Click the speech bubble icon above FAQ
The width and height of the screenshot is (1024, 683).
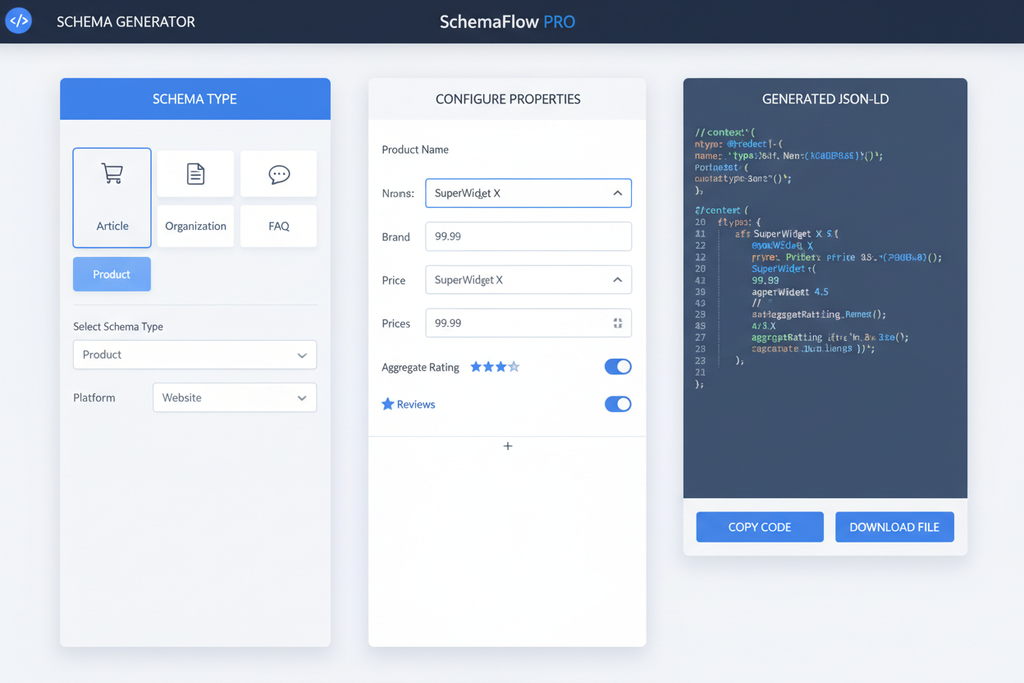tap(278, 172)
